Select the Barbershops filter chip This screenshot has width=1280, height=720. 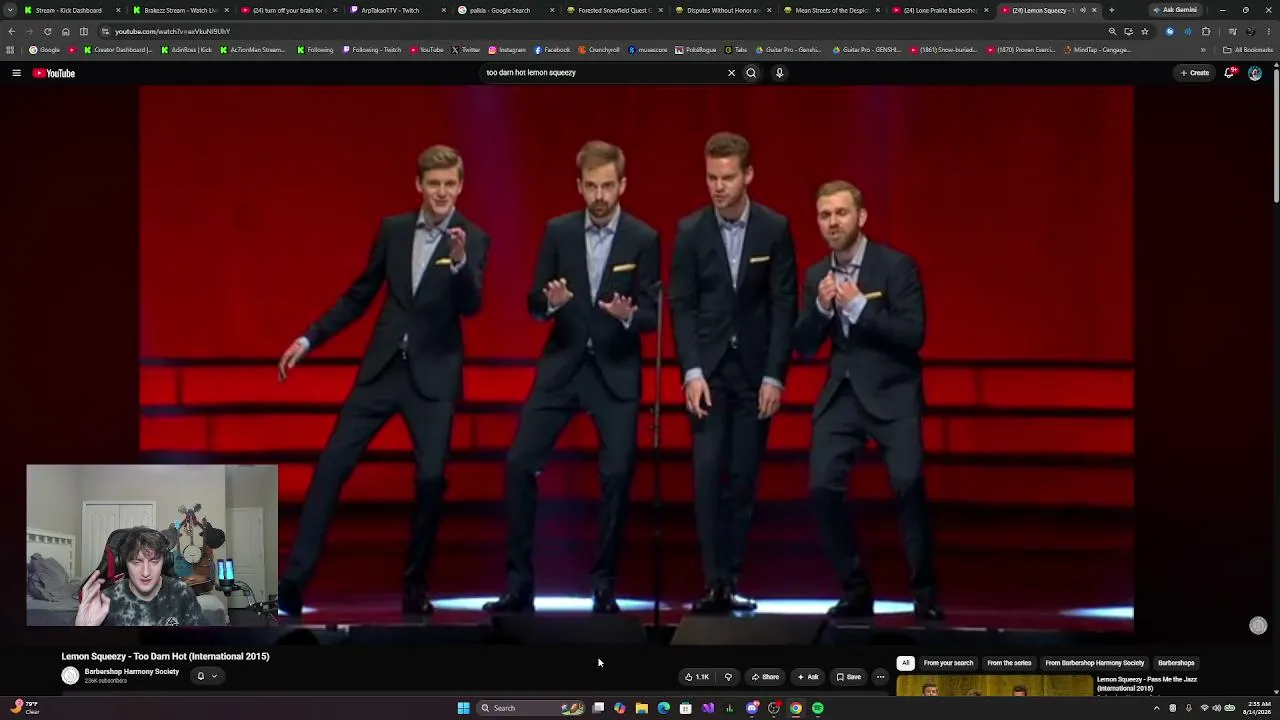1176,663
